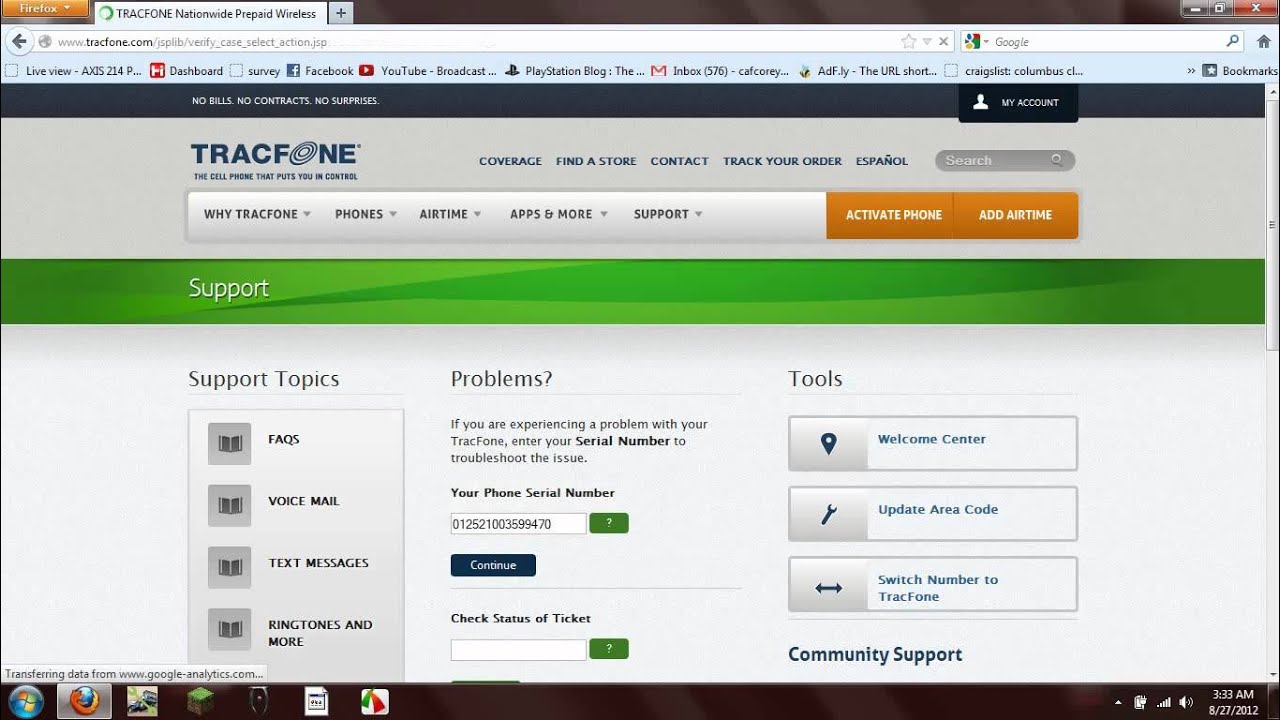Click the Firefox back arrow button
1280x720 pixels.
pos(18,41)
